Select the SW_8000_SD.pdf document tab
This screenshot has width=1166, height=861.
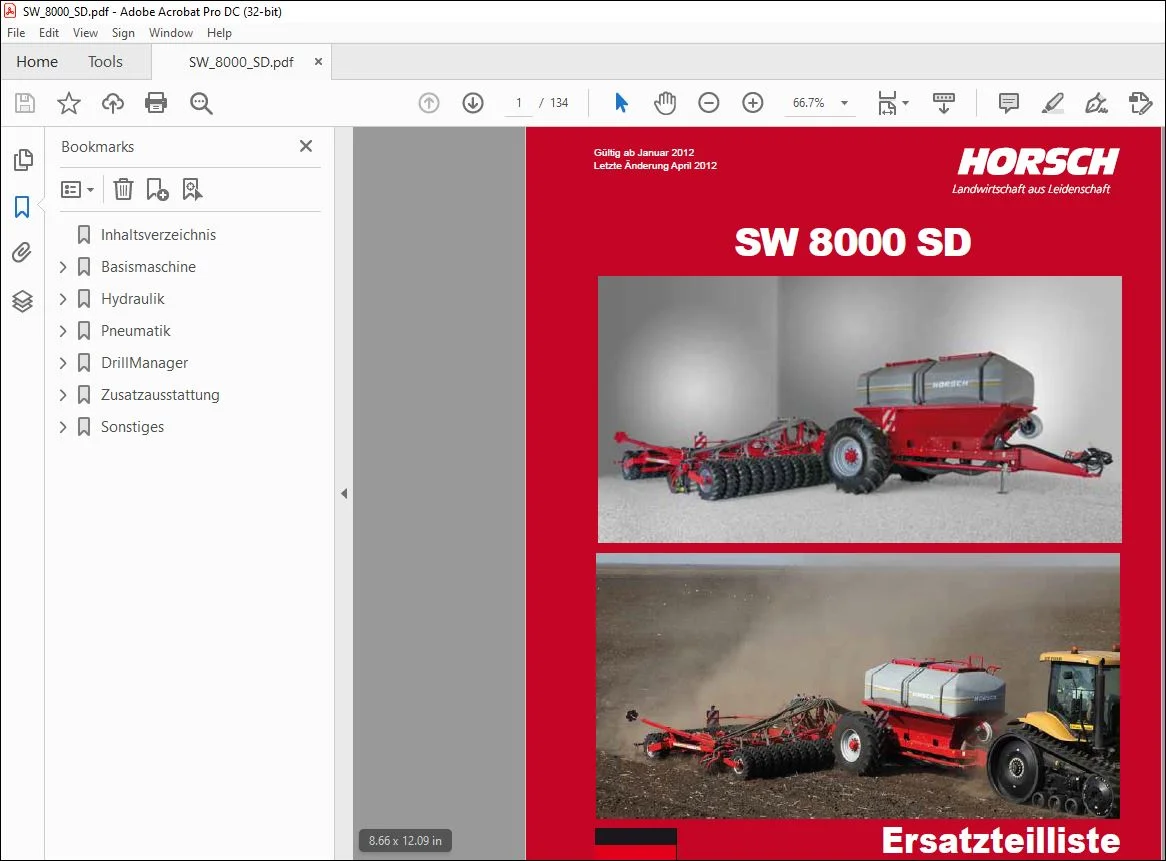(241, 62)
